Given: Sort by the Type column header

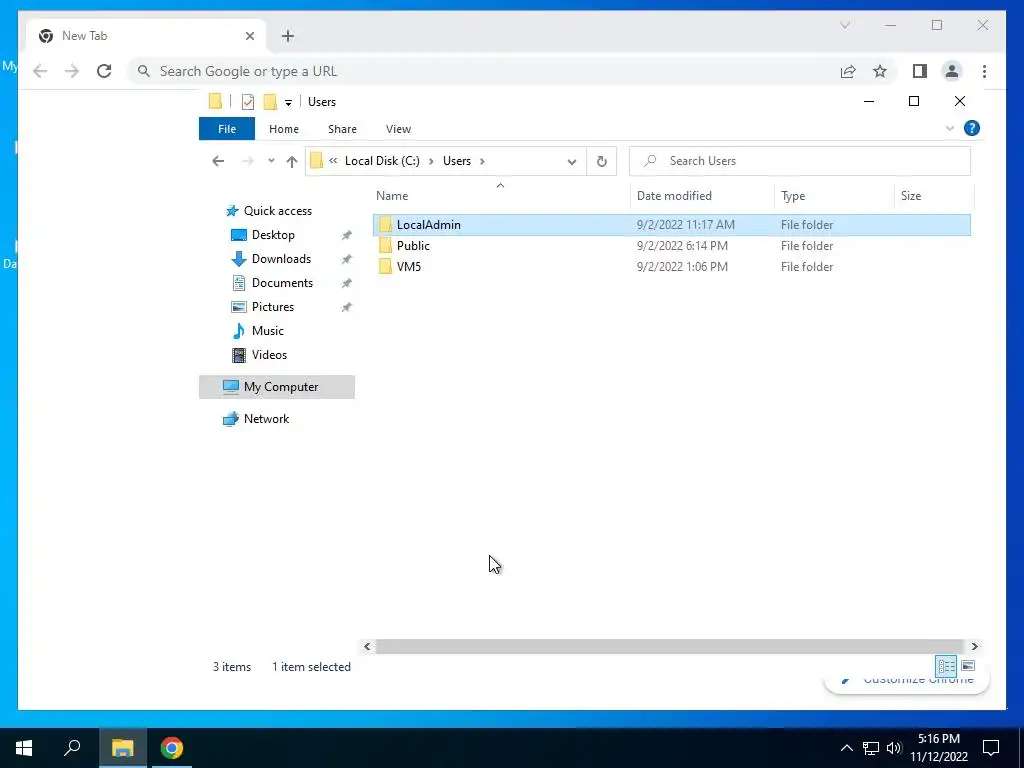Looking at the screenshot, I should (x=793, y=196).
